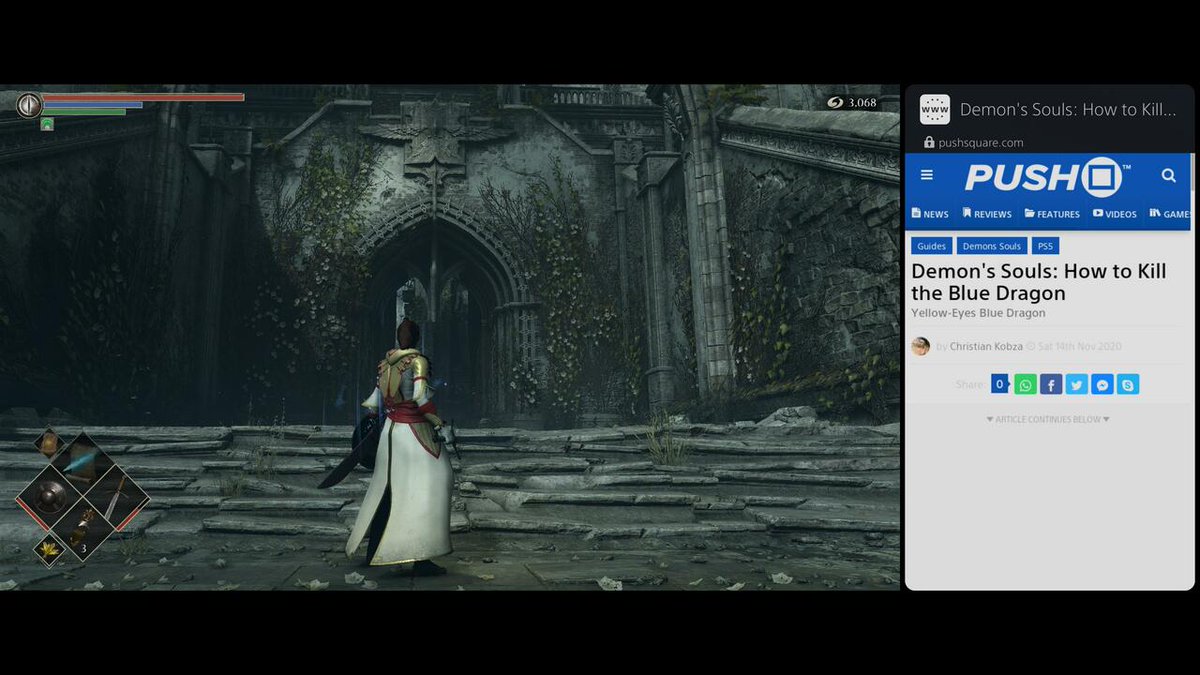Image resolution: width=1200 pixels, height=675 pixels.
Task: Click the green stamina bar
Action: point(84,112)
